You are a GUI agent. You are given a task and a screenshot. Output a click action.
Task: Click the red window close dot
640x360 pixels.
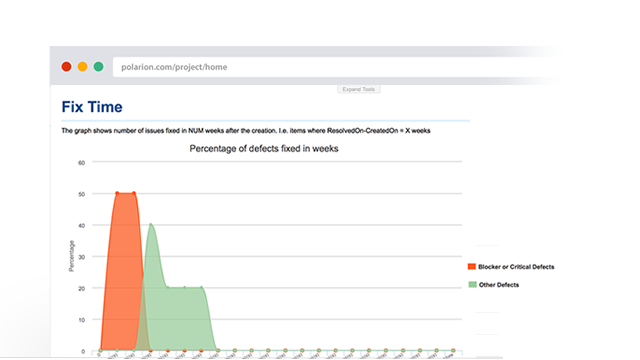pos(67,67)
